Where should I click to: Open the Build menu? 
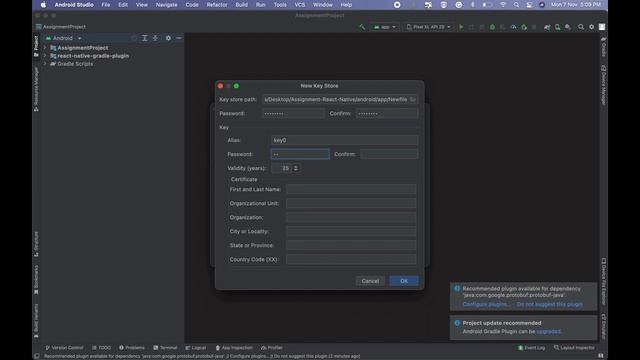coord(242,5)
